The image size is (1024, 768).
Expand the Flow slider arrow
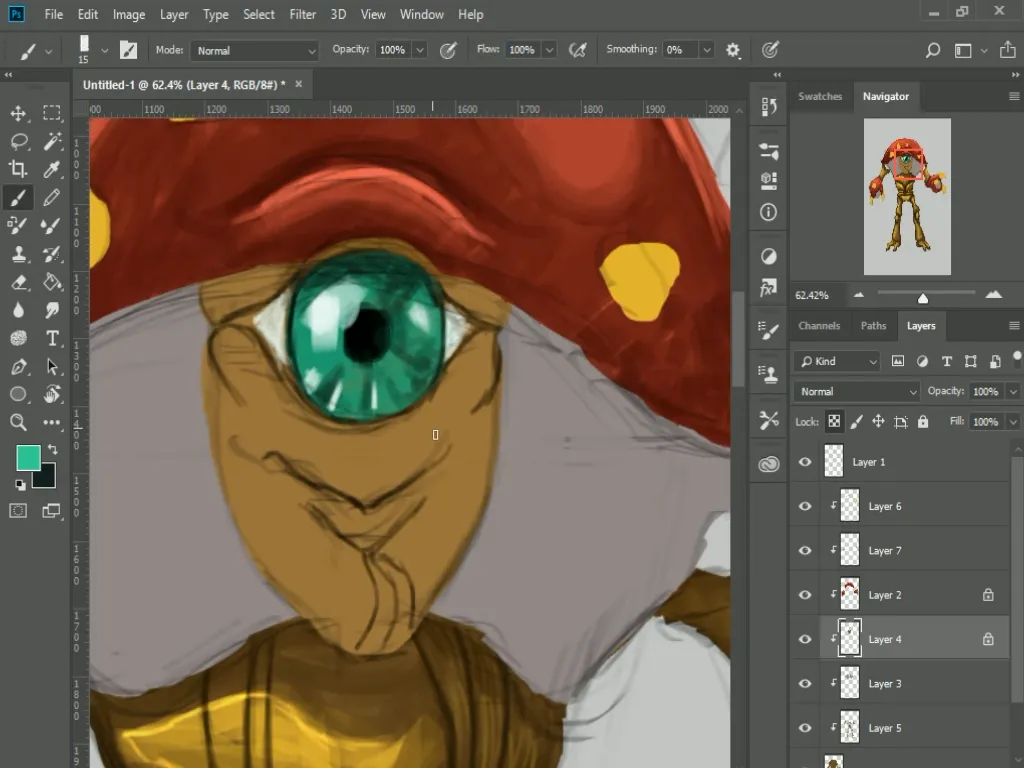[x=550, y=50]
